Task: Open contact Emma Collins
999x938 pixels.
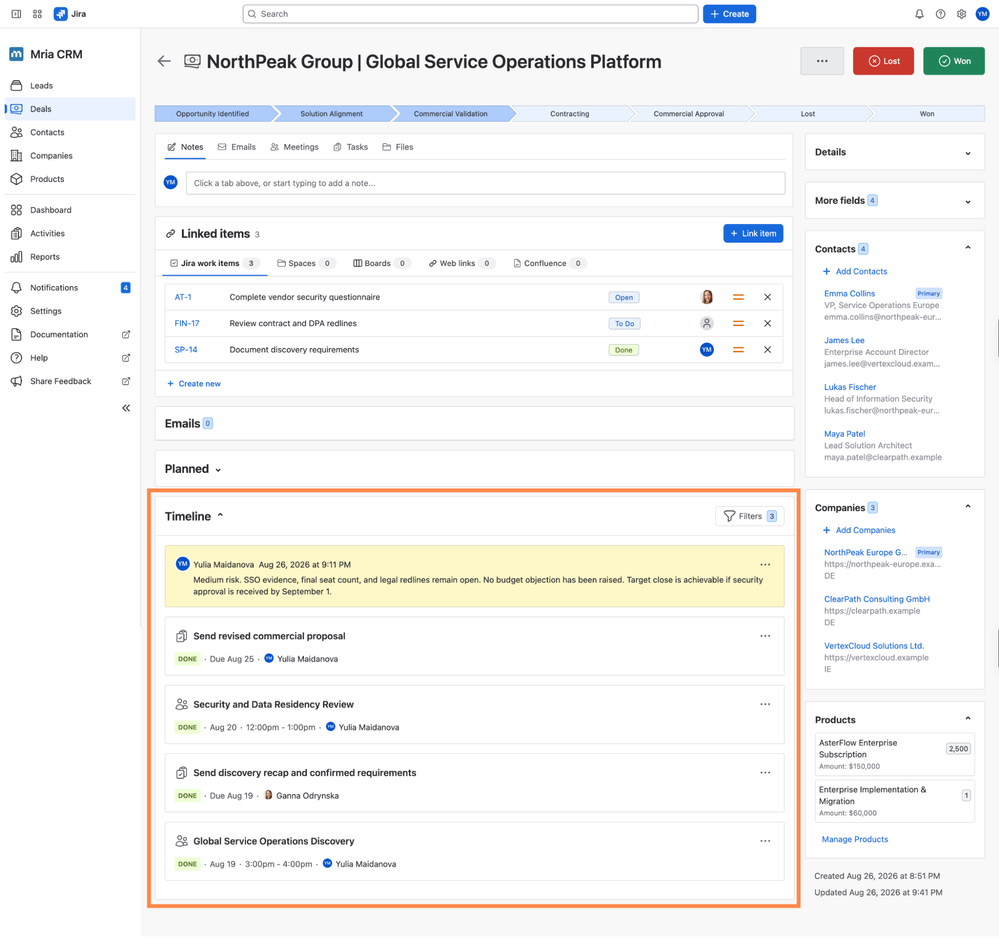Action: 849,294
